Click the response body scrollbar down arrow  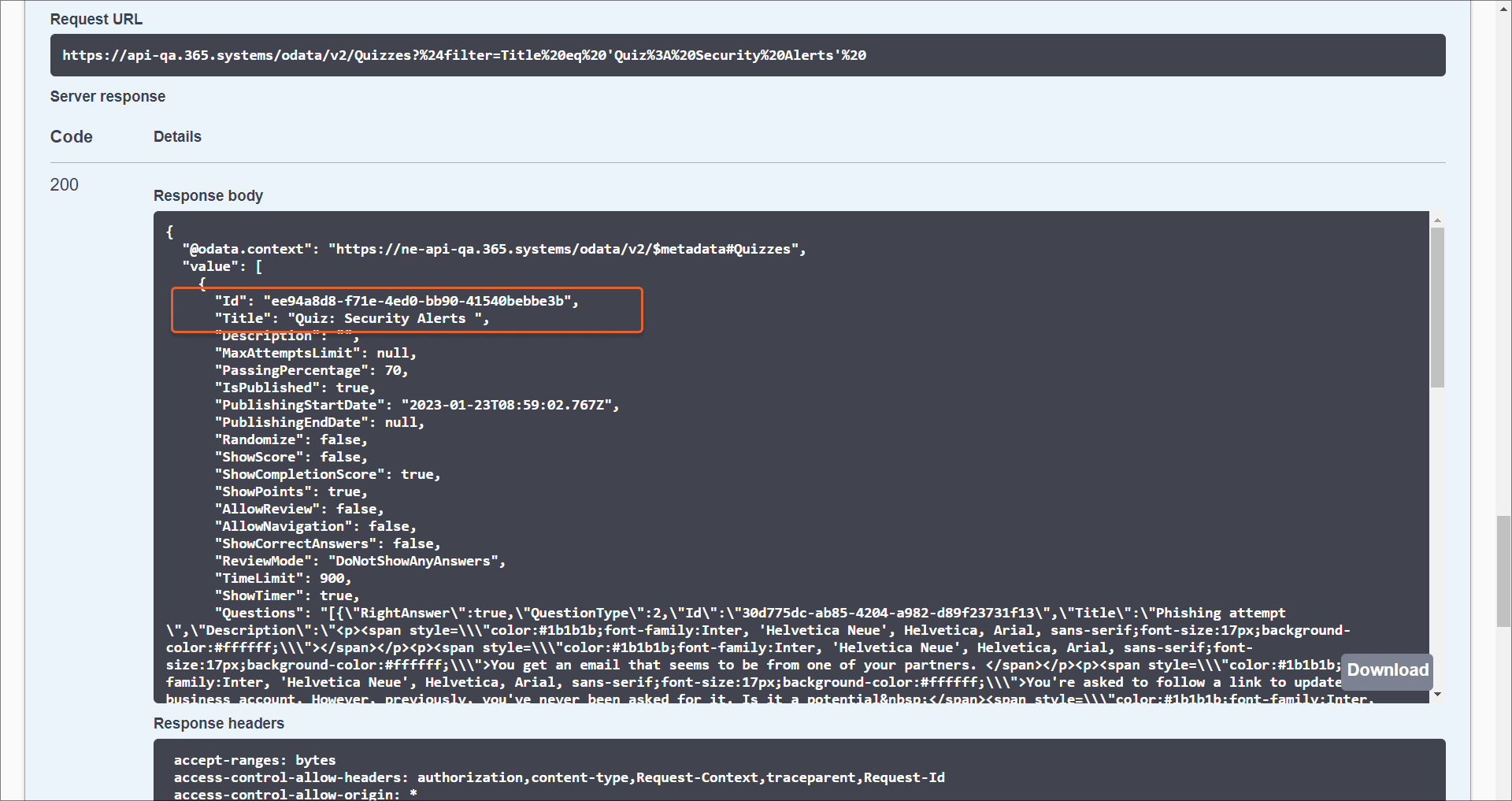pyautogui.click(x=1437, y=694)
